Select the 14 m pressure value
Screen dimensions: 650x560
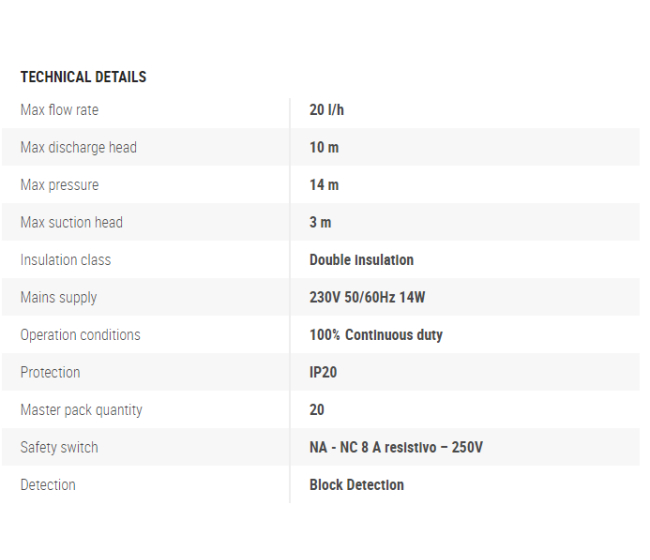click(x=324, y=185)
